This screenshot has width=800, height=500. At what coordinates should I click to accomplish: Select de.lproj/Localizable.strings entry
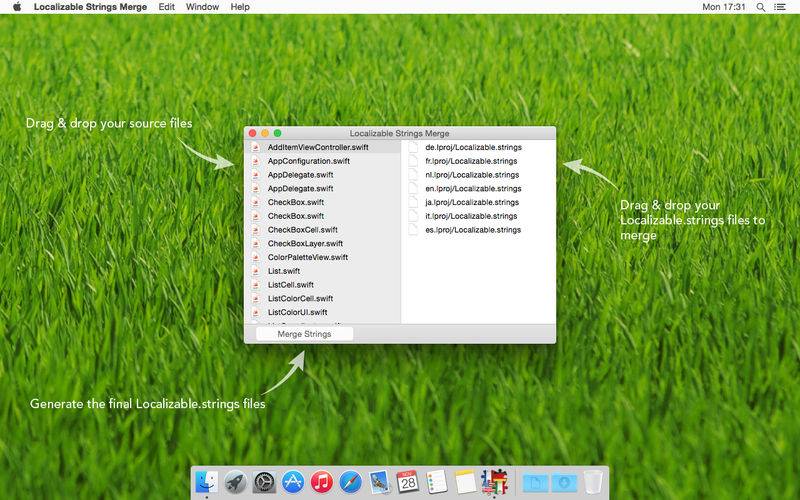(x=479, y=147)
